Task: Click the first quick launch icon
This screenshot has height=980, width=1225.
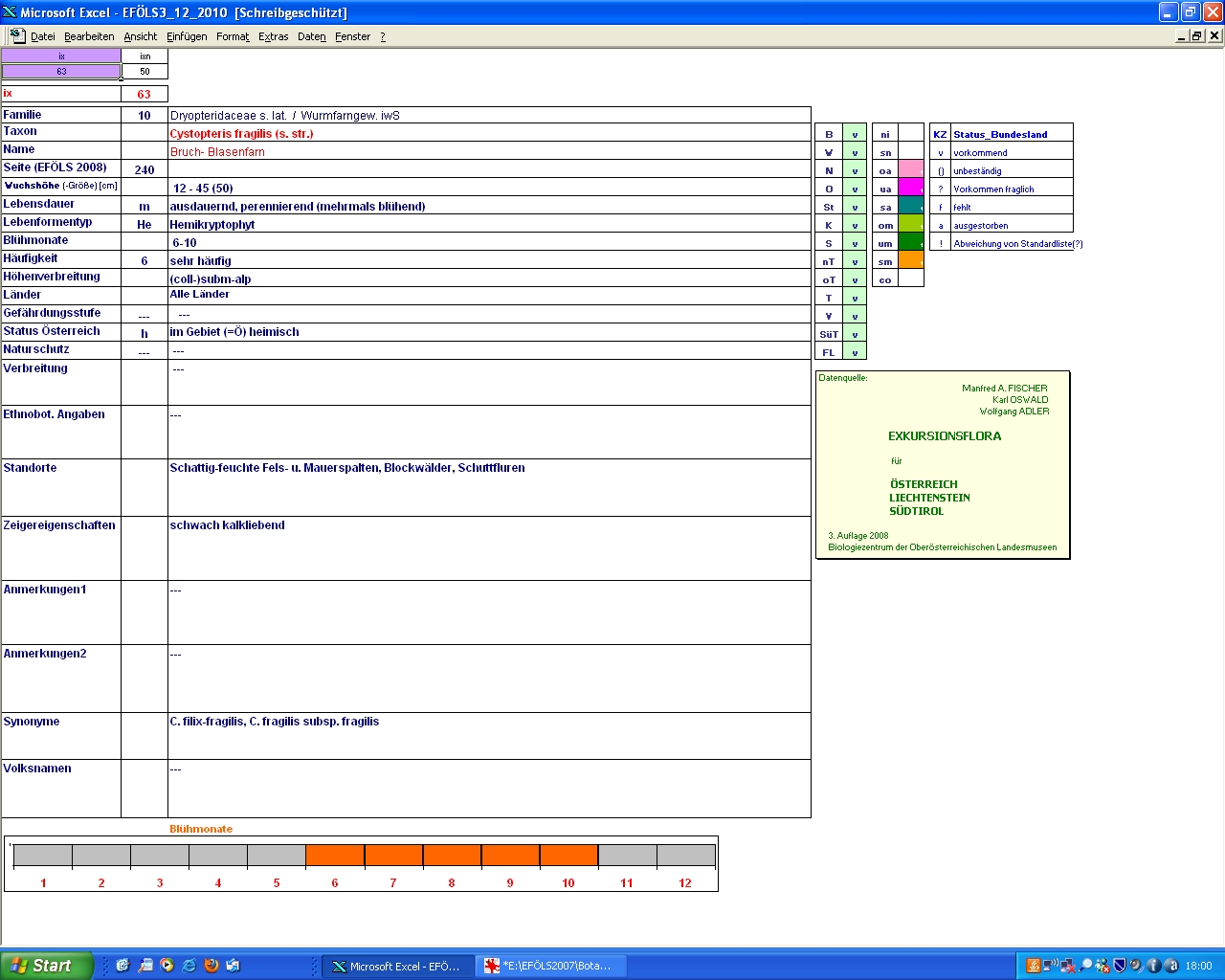Action: [122, 966]
